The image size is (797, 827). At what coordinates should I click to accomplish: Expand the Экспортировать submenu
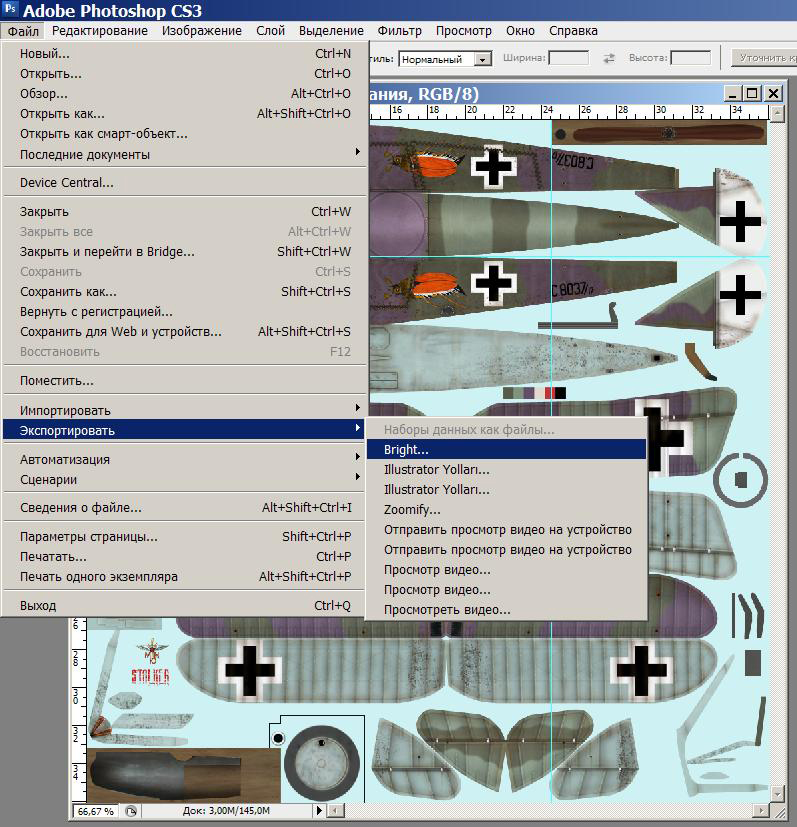coord(185,431)
